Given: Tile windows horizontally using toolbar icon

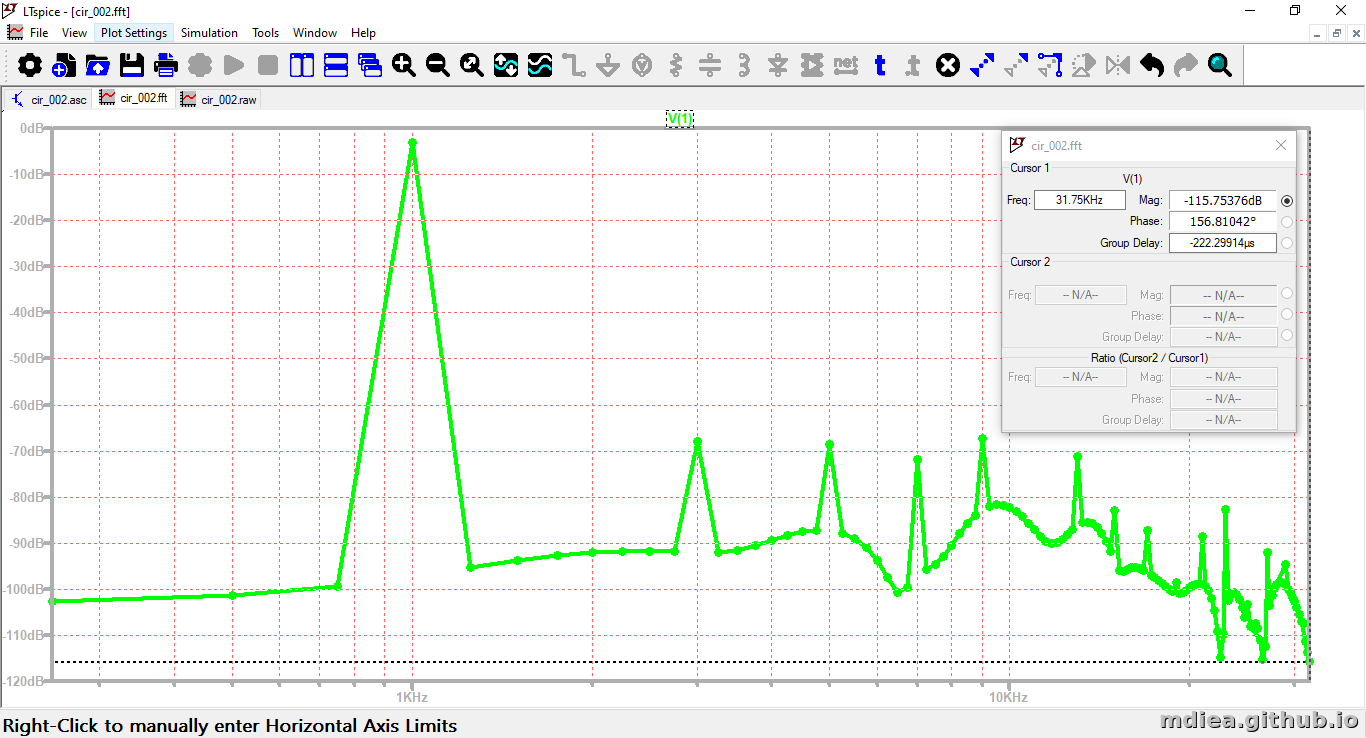Looking at the screenshot, I should [x=336, y=66].
